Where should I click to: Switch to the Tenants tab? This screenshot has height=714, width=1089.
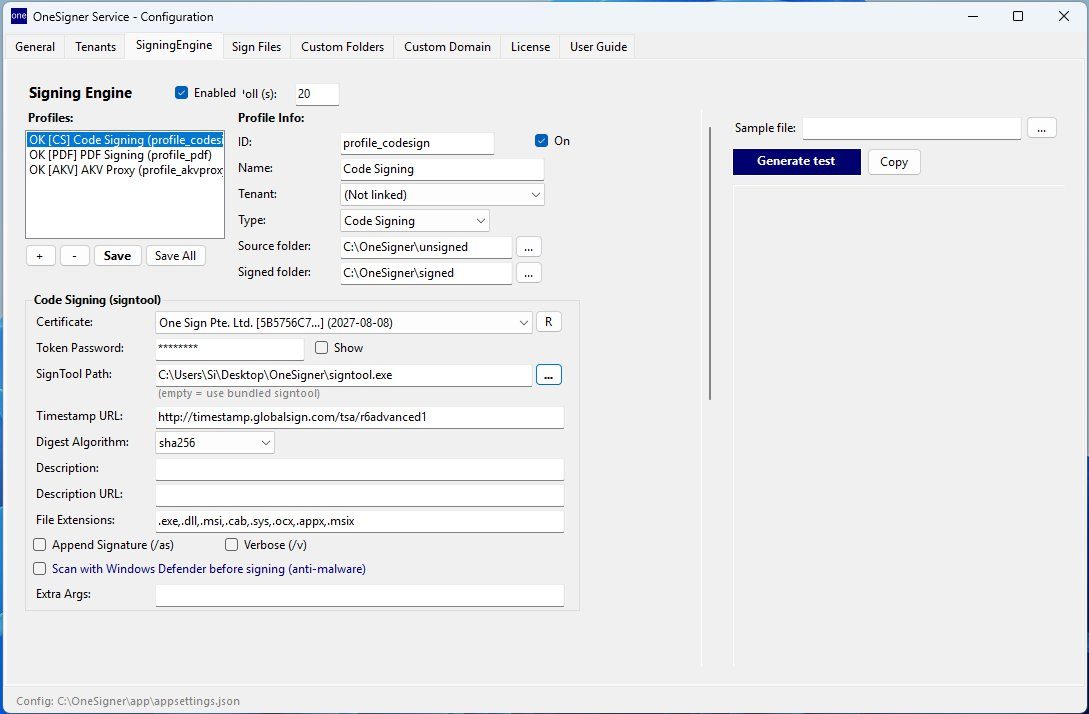point(95,47)
